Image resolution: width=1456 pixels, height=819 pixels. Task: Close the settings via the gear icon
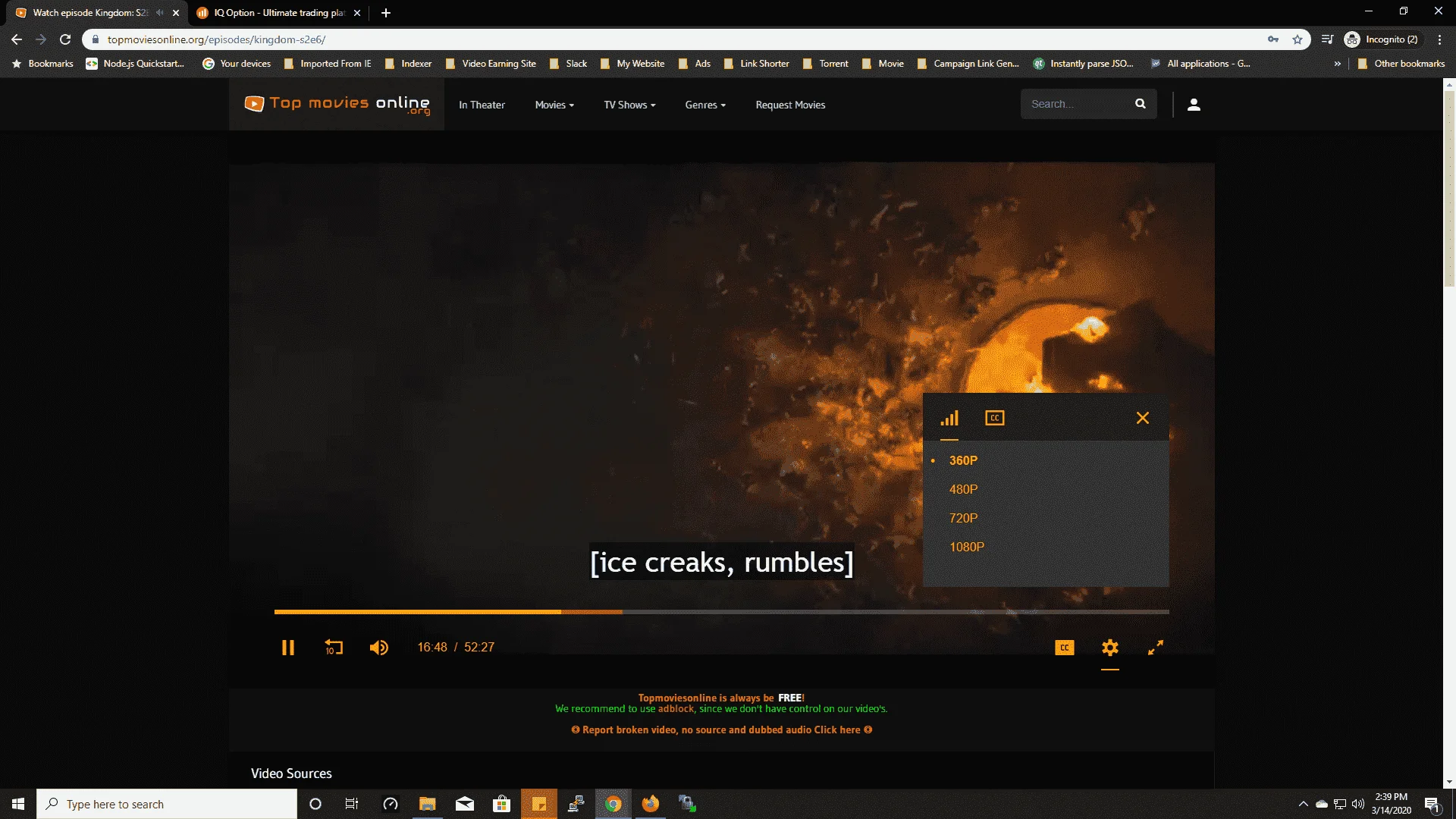tap(1110, 648)
